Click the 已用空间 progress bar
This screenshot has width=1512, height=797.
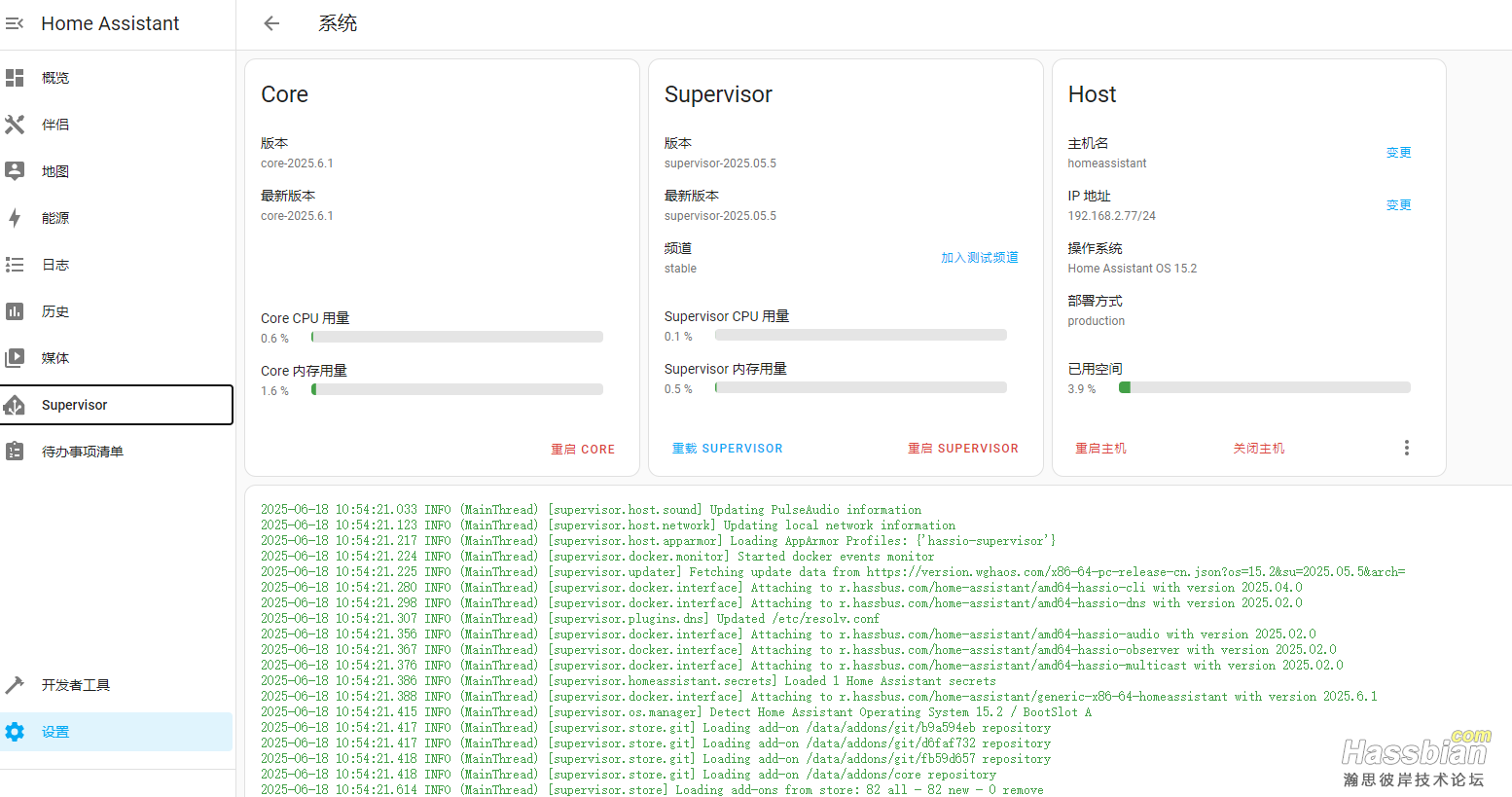click(1265, 387)
